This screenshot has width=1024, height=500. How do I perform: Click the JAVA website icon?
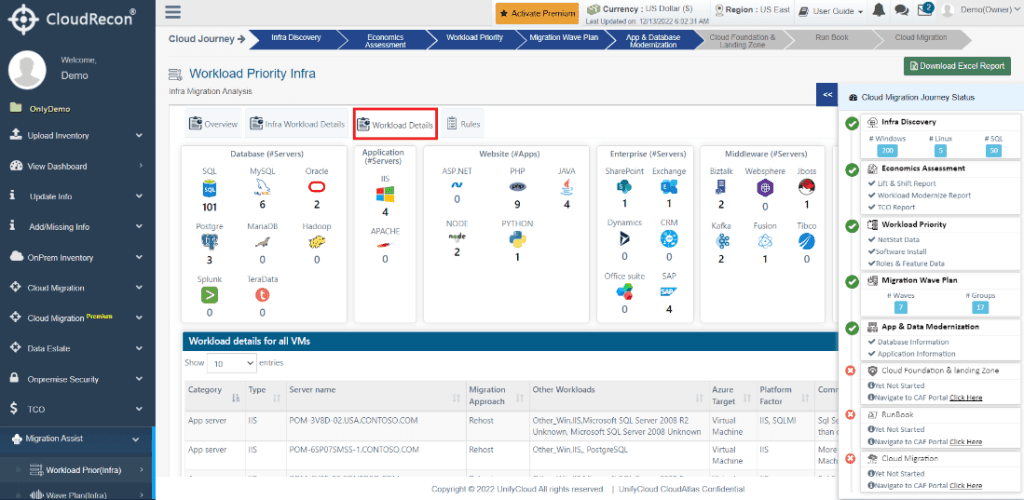[x=566, y=188]
